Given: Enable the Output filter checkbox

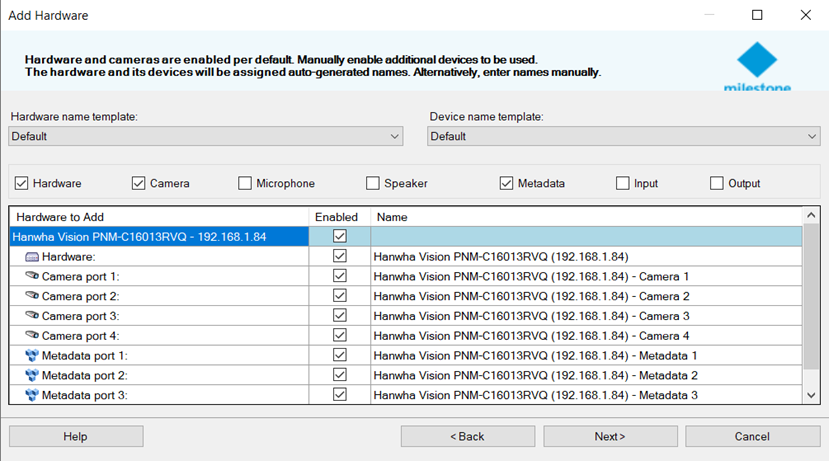Looking at the screenshot, I should click(x=716, y=183).
